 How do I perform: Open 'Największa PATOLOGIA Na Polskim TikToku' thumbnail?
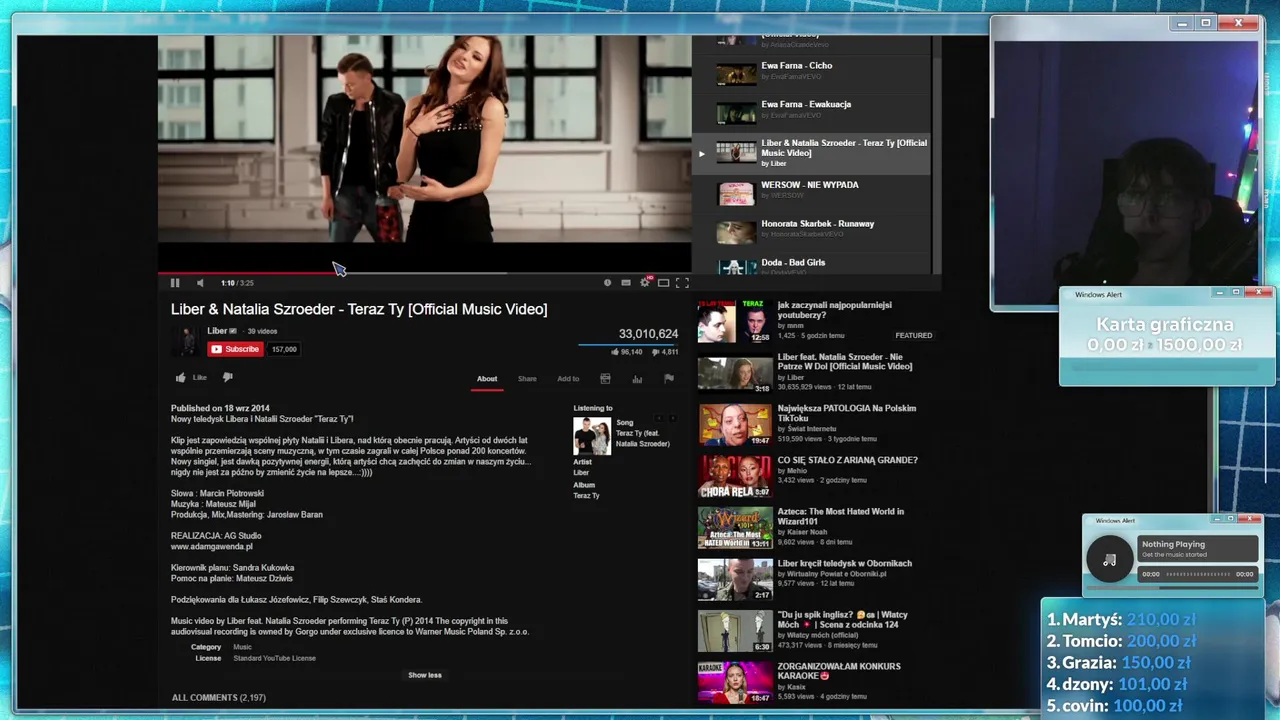(735, 425)
